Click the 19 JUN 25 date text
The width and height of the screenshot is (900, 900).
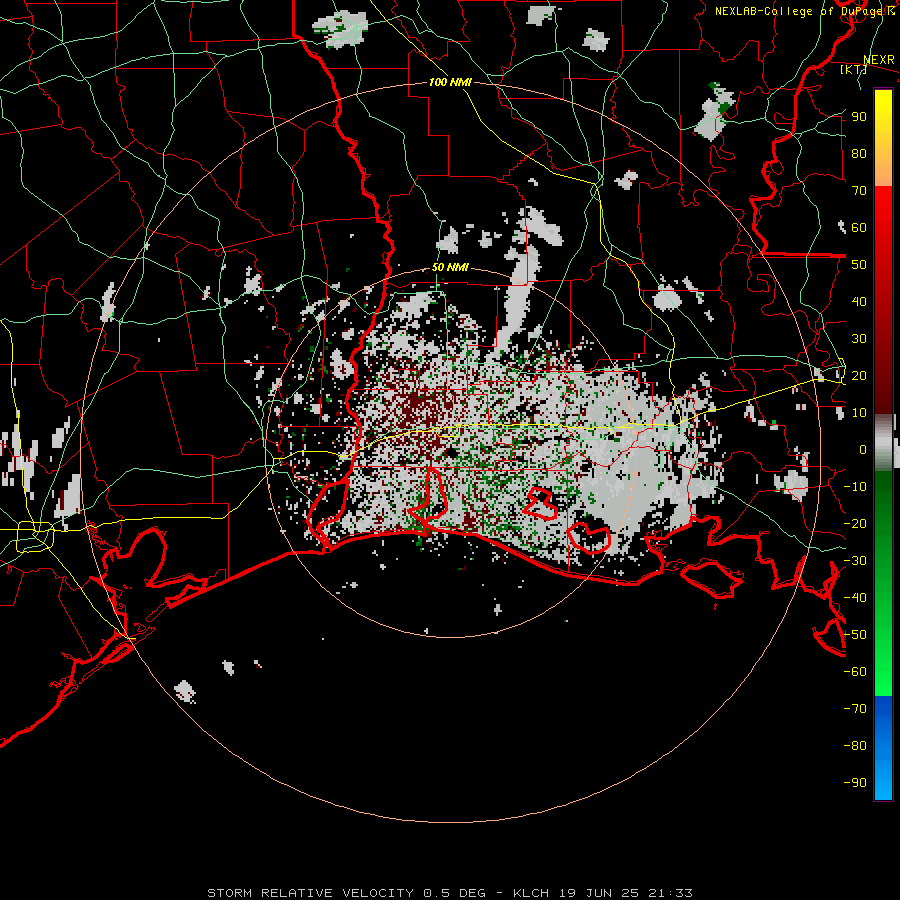pos(599,893)
